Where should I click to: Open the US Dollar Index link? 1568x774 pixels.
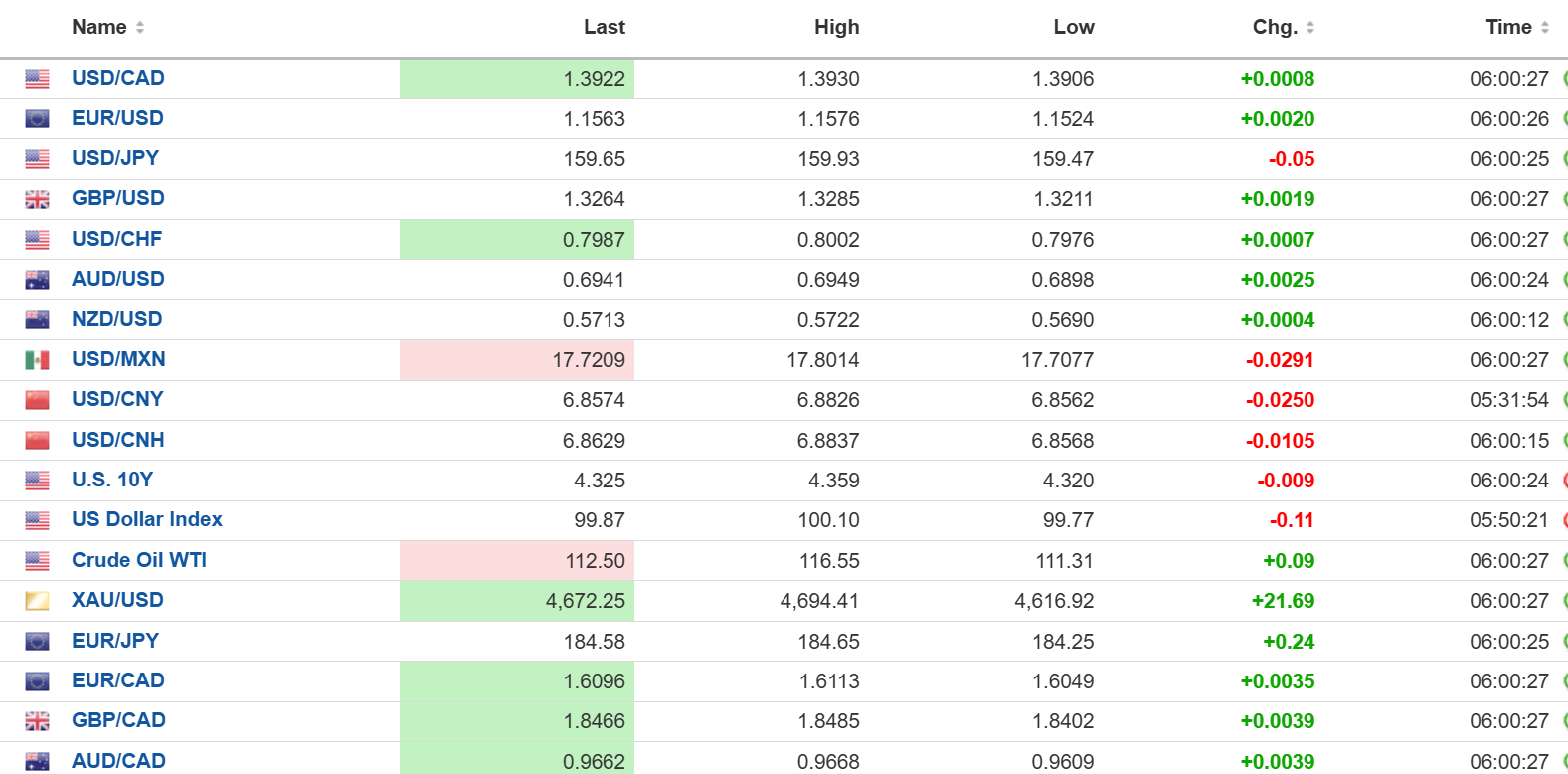[147, 519]
